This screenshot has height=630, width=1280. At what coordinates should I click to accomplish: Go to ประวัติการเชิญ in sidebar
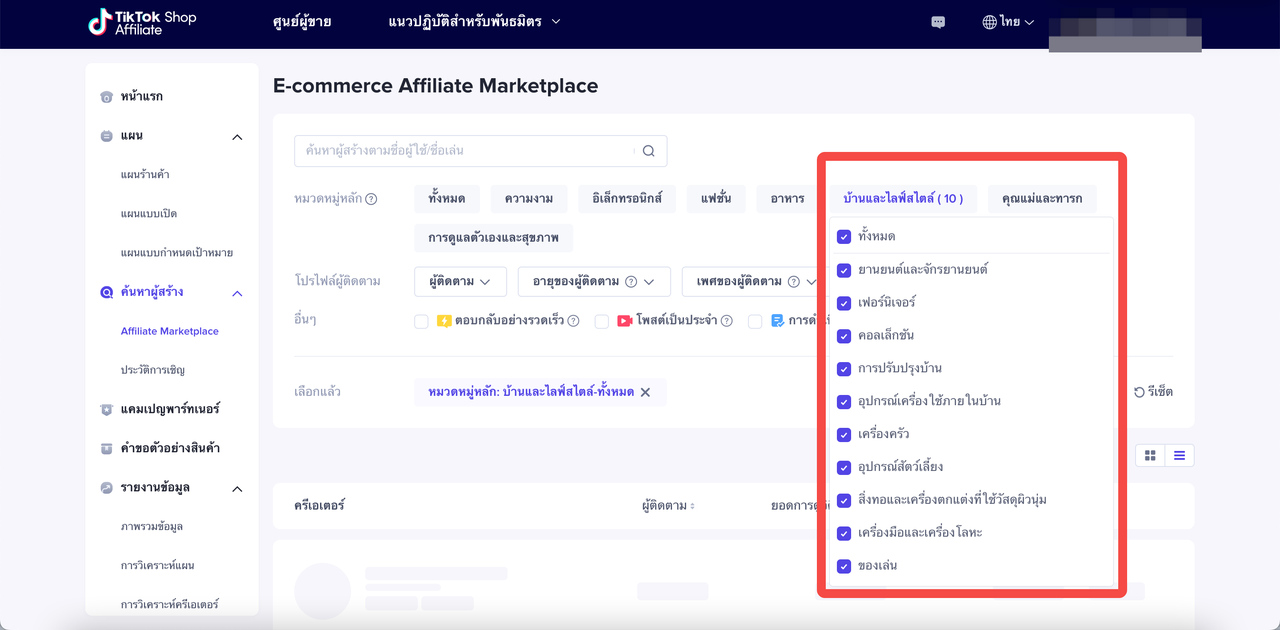(153, 370)
